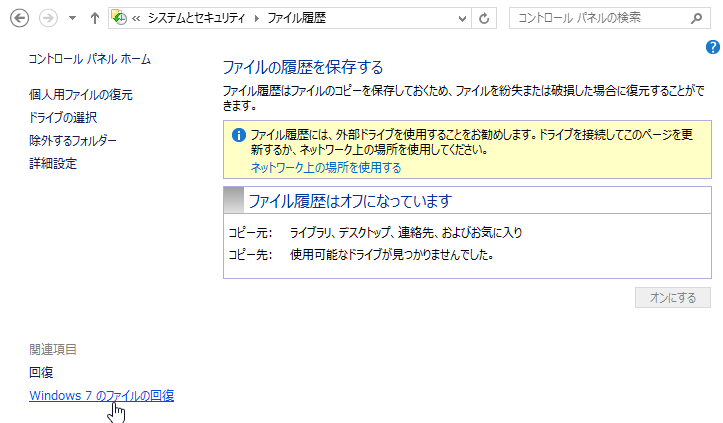Choose ドライブの選択 in the sidebar
Screen dimensions: 723x423
pyautogui.click(x=63, y=118)
